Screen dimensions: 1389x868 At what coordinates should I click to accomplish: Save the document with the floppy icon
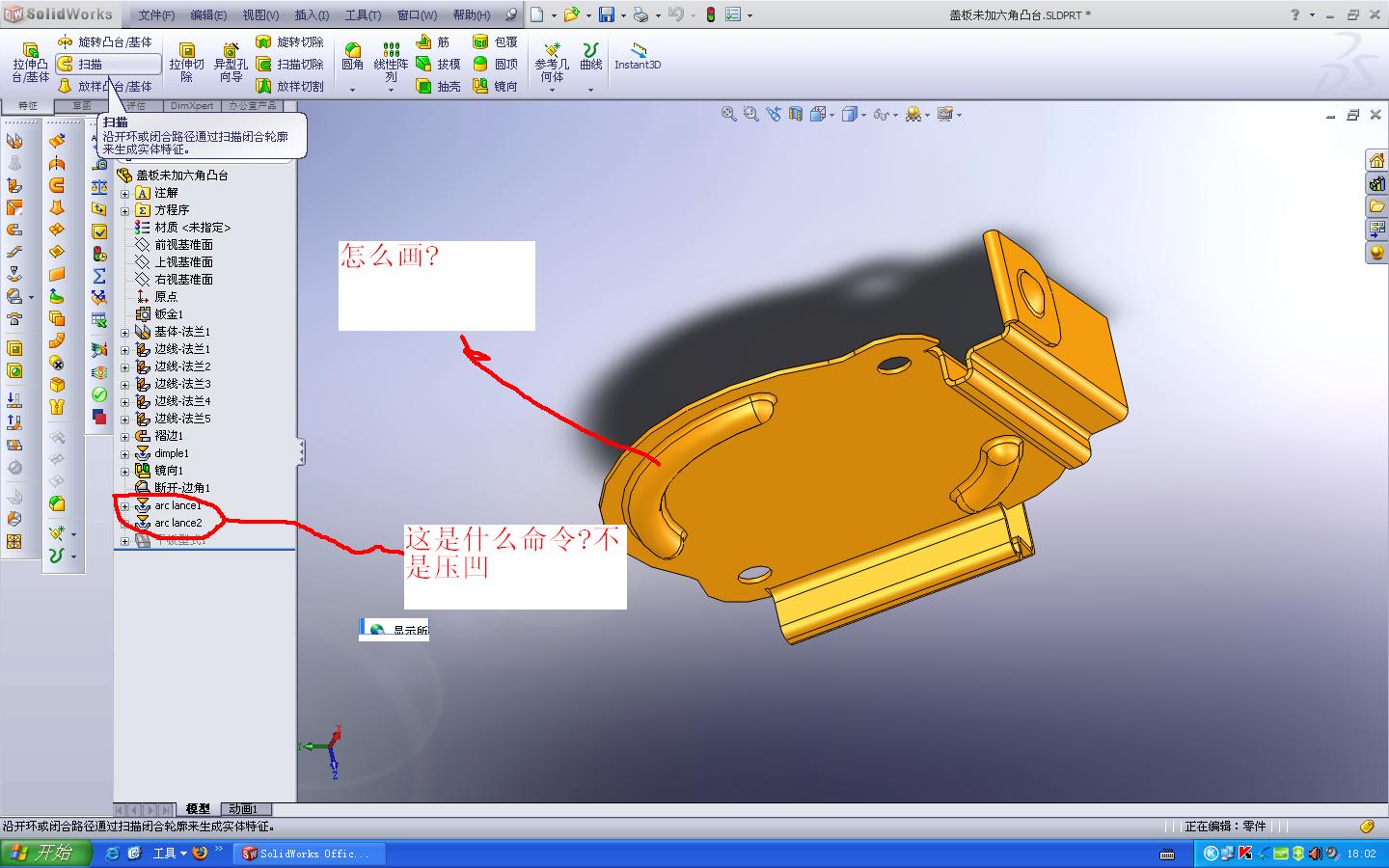[x=607, y=14]
